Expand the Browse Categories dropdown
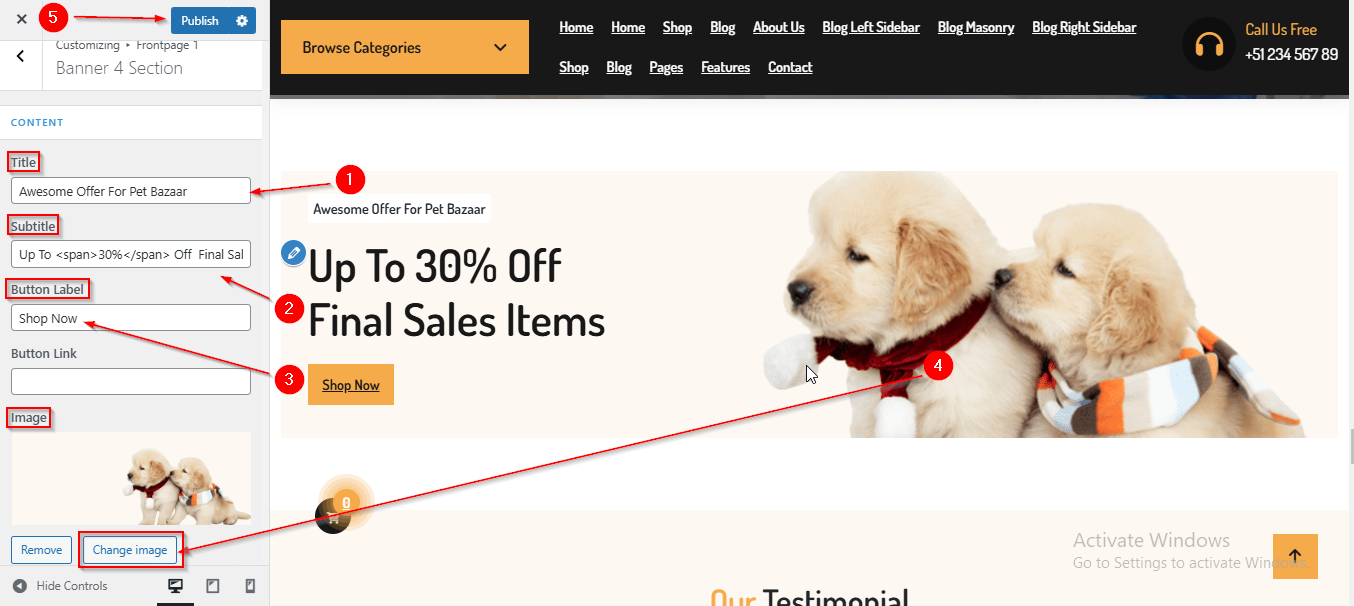 [x=404, y=47]
